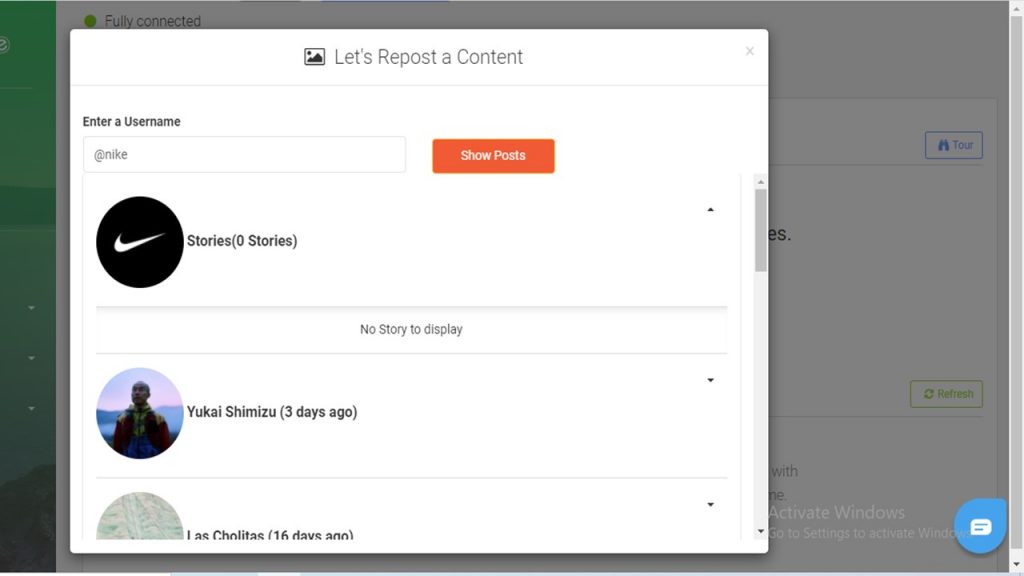Close the repost dialog with the X
Image resolution: width=1024 pixels, height=576 pixels.
750,51
